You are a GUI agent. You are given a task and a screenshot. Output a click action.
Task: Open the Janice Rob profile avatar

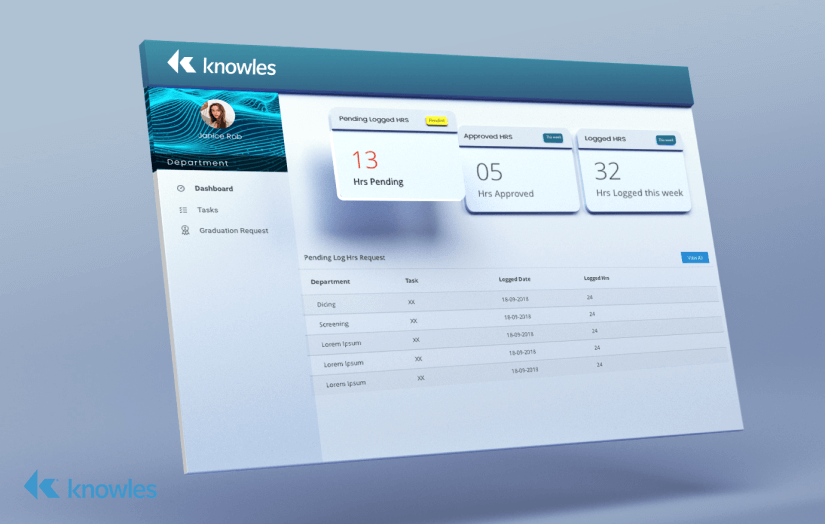point(217,114)
